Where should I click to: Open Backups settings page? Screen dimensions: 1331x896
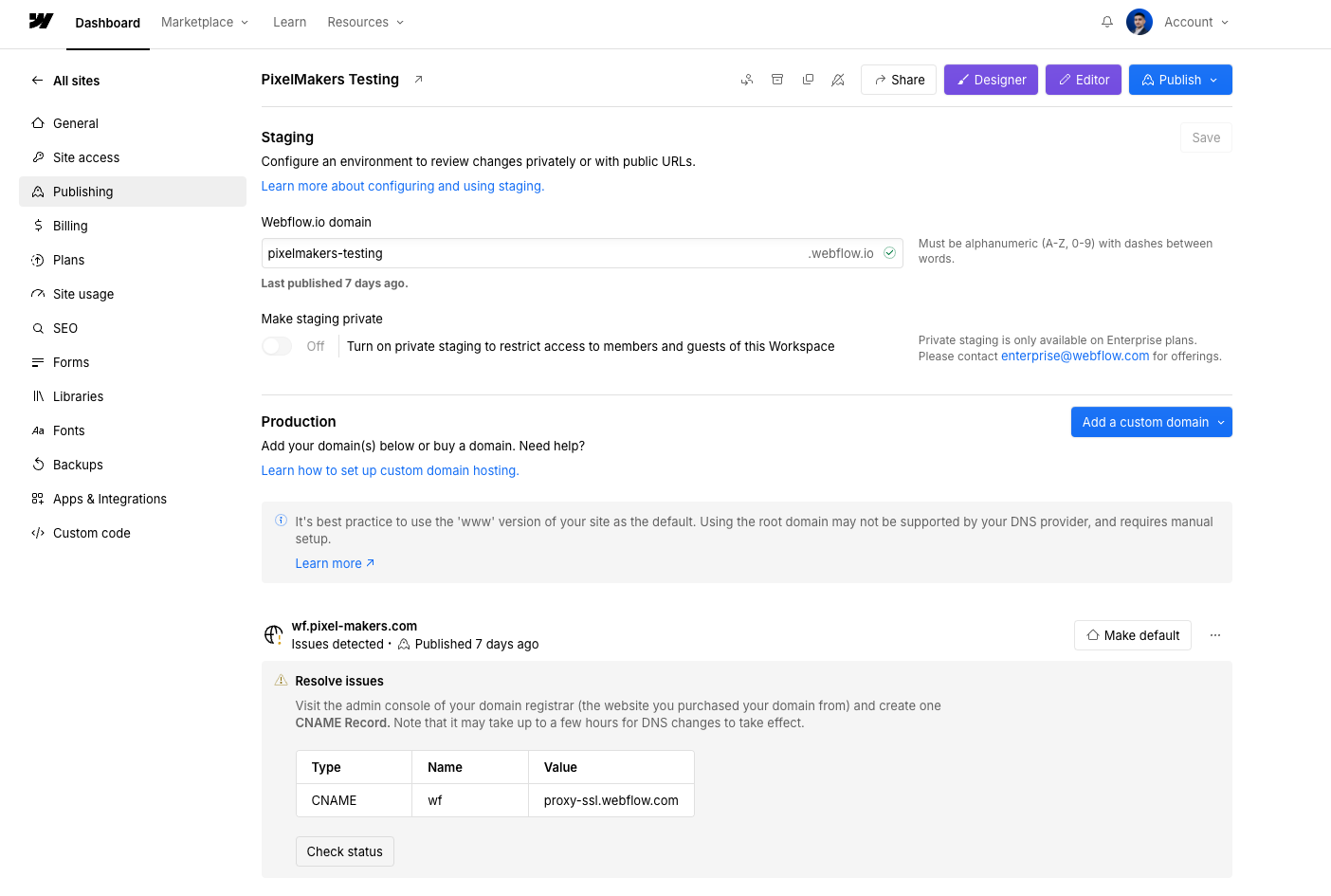click(133, 465)
